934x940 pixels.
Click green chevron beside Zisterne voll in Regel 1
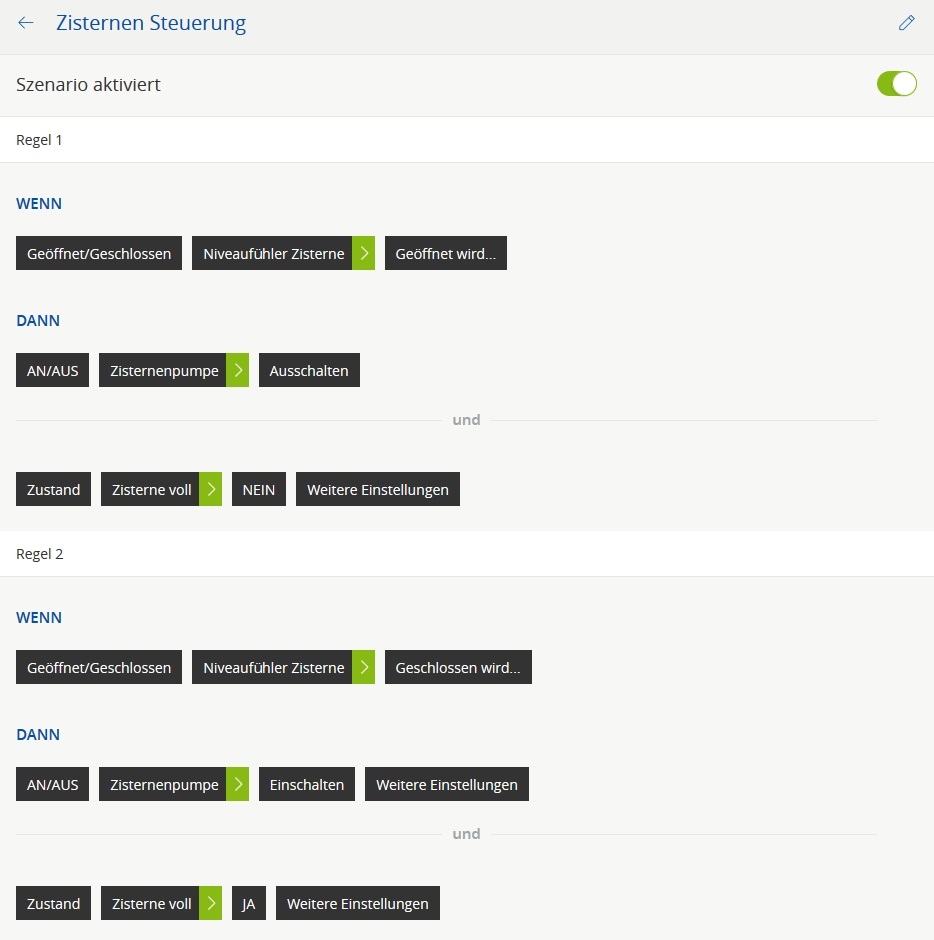(211, 490)
